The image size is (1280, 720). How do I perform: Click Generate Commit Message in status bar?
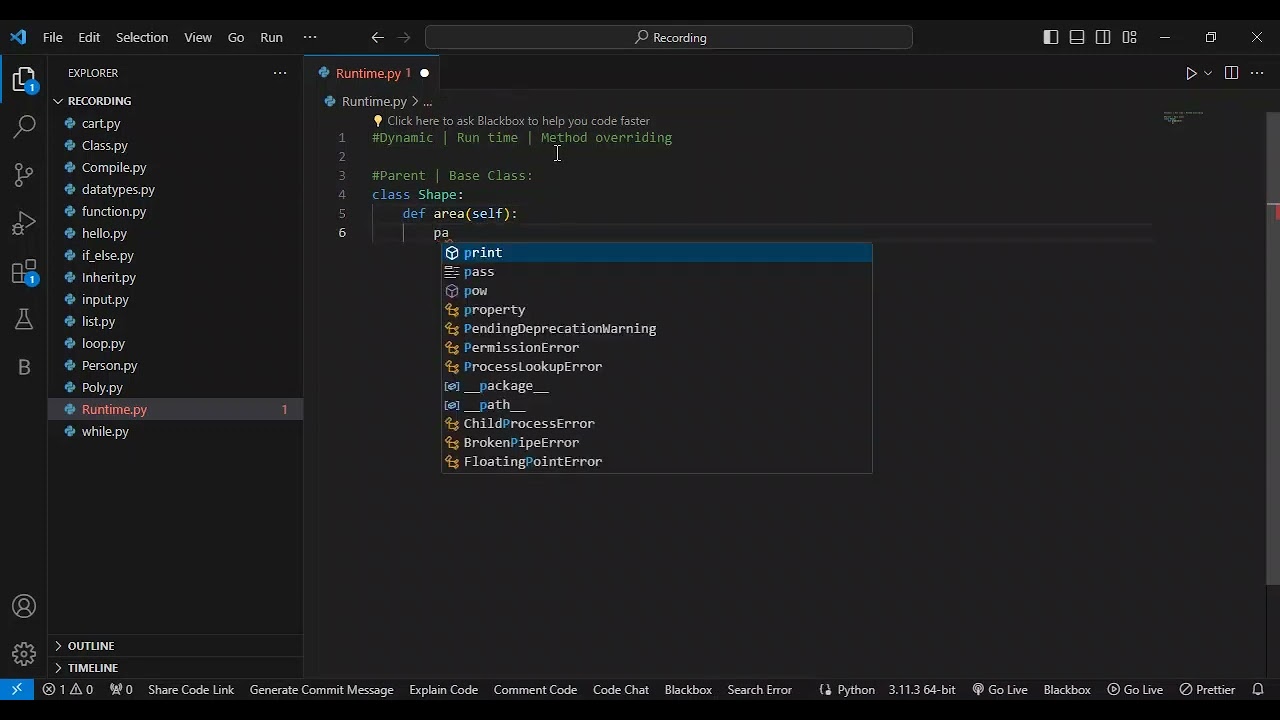click(x=321, y=690)
